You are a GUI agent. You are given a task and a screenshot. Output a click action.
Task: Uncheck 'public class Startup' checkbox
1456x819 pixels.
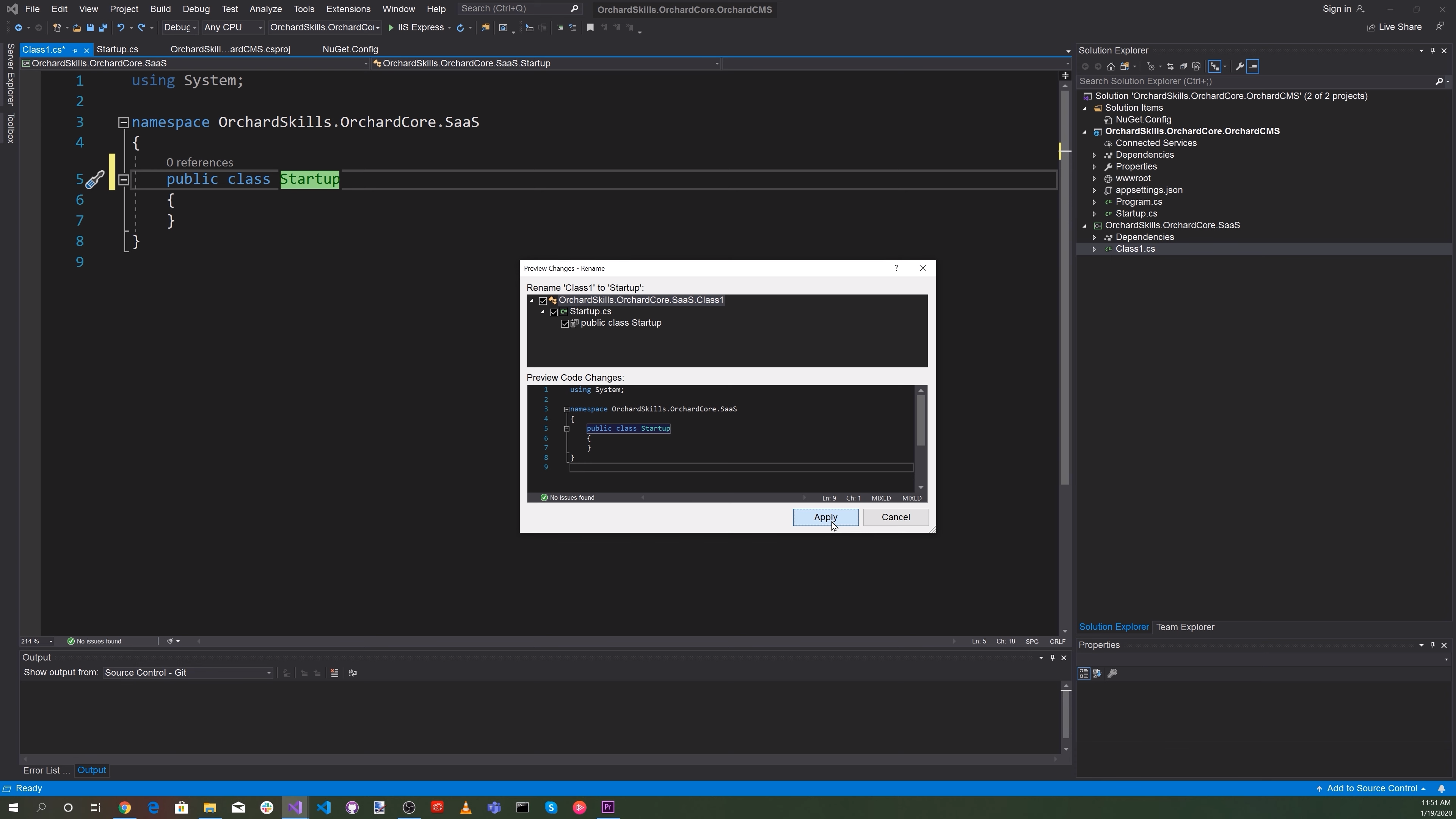click(565, 324)
